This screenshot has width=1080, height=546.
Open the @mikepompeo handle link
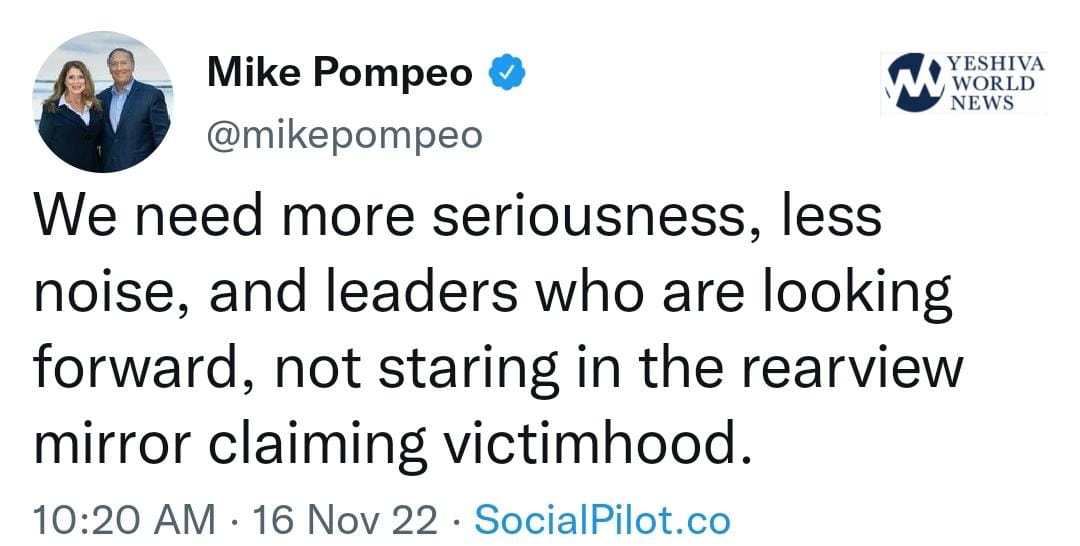click(x=343, y=134)
